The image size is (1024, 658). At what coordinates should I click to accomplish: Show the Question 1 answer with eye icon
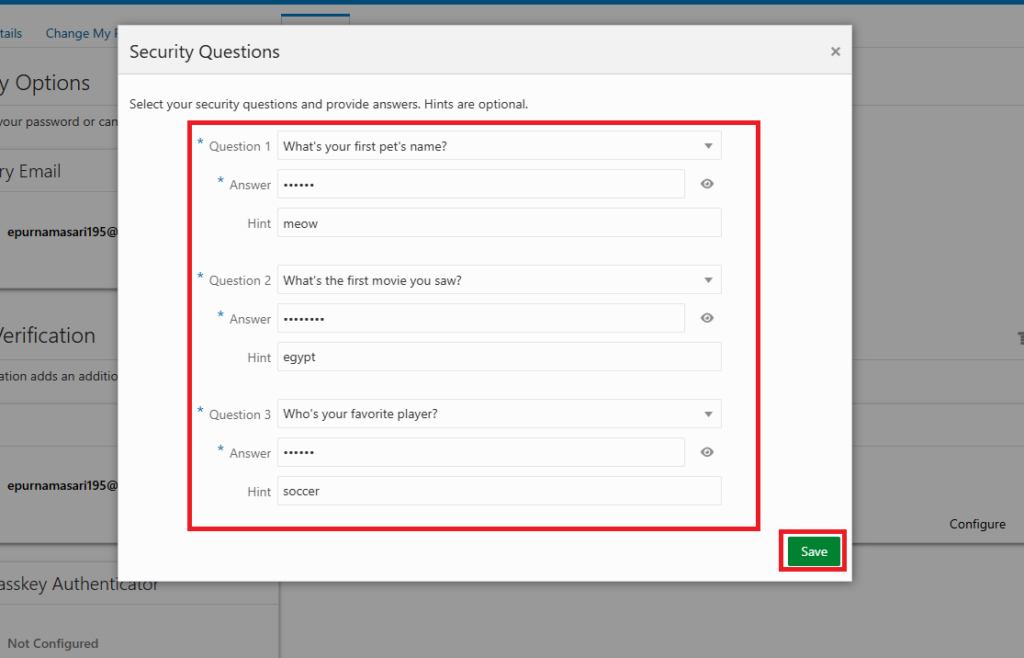(x=707, y=184)
